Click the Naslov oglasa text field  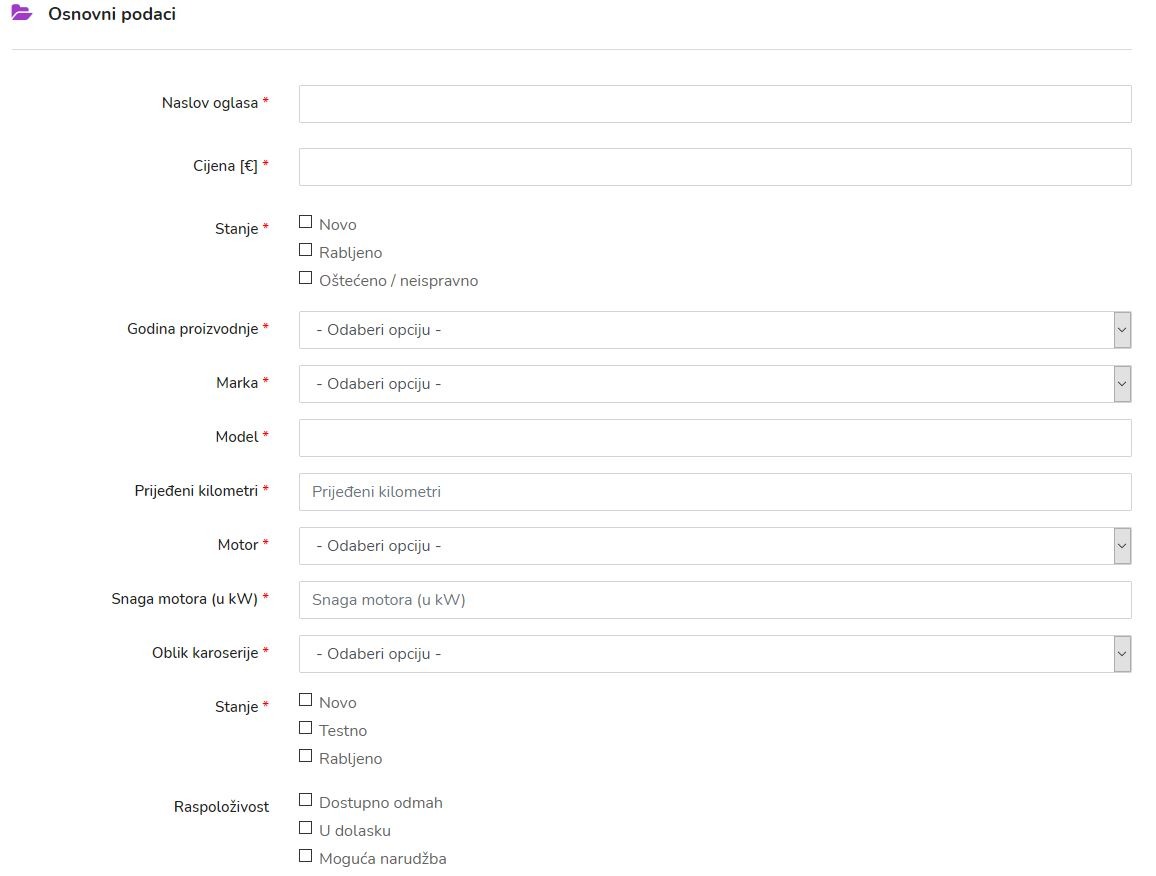coord(714,104)
